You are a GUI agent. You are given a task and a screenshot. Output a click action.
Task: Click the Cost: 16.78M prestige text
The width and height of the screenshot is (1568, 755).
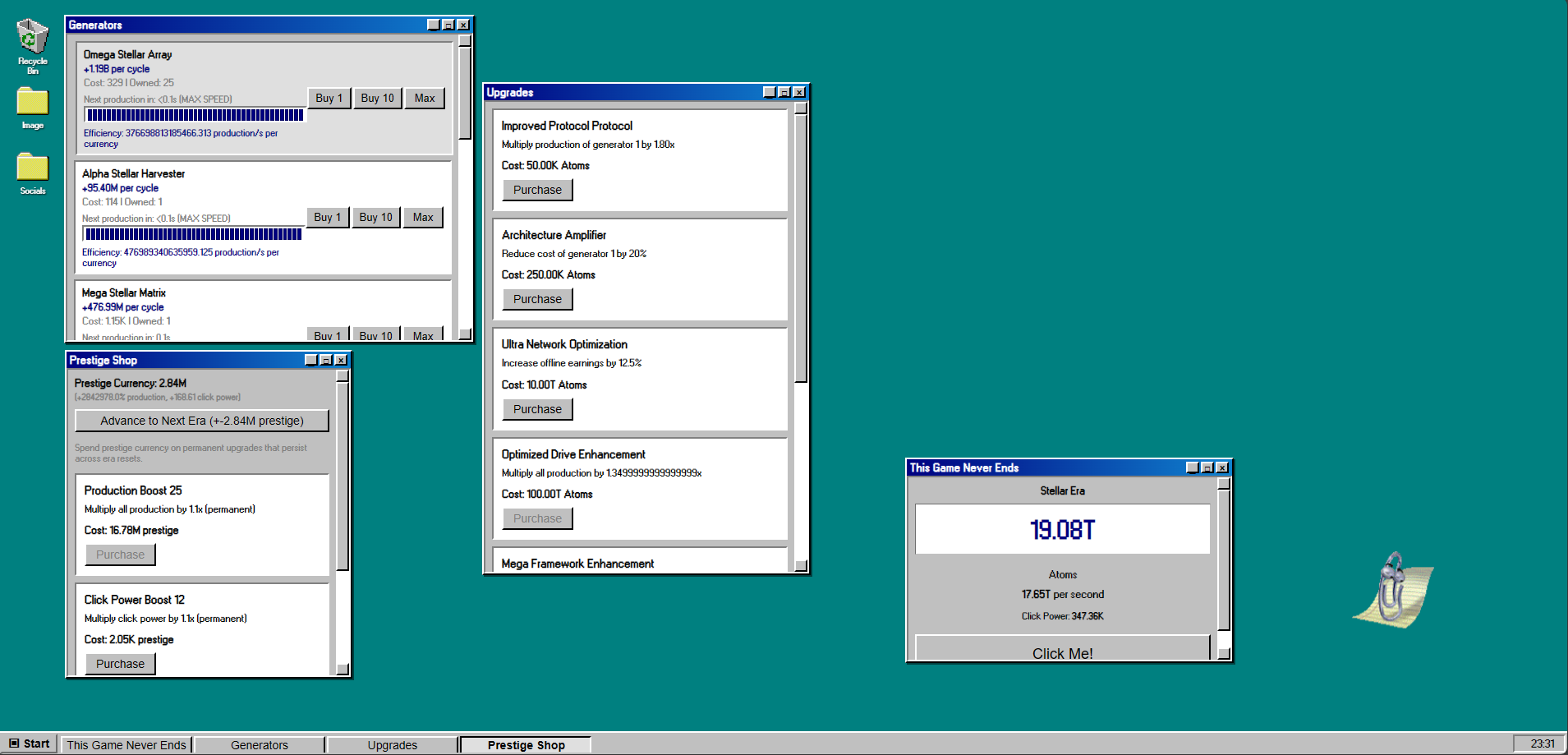131,530
